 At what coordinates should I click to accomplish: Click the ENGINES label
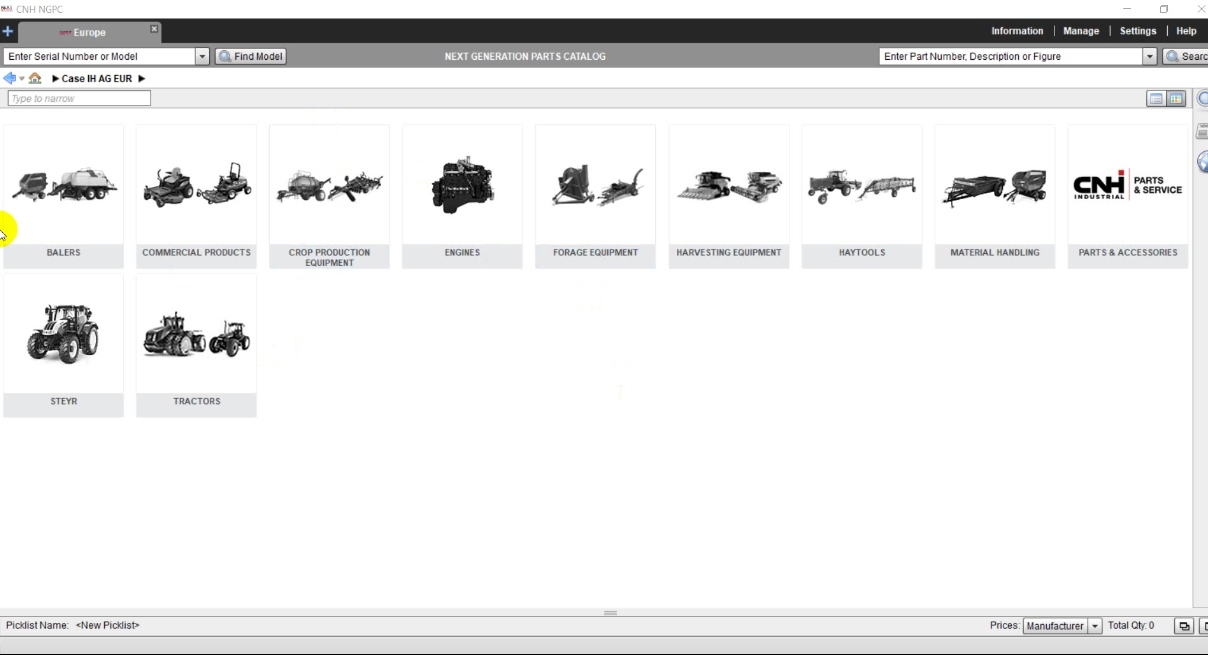[462, 253]
